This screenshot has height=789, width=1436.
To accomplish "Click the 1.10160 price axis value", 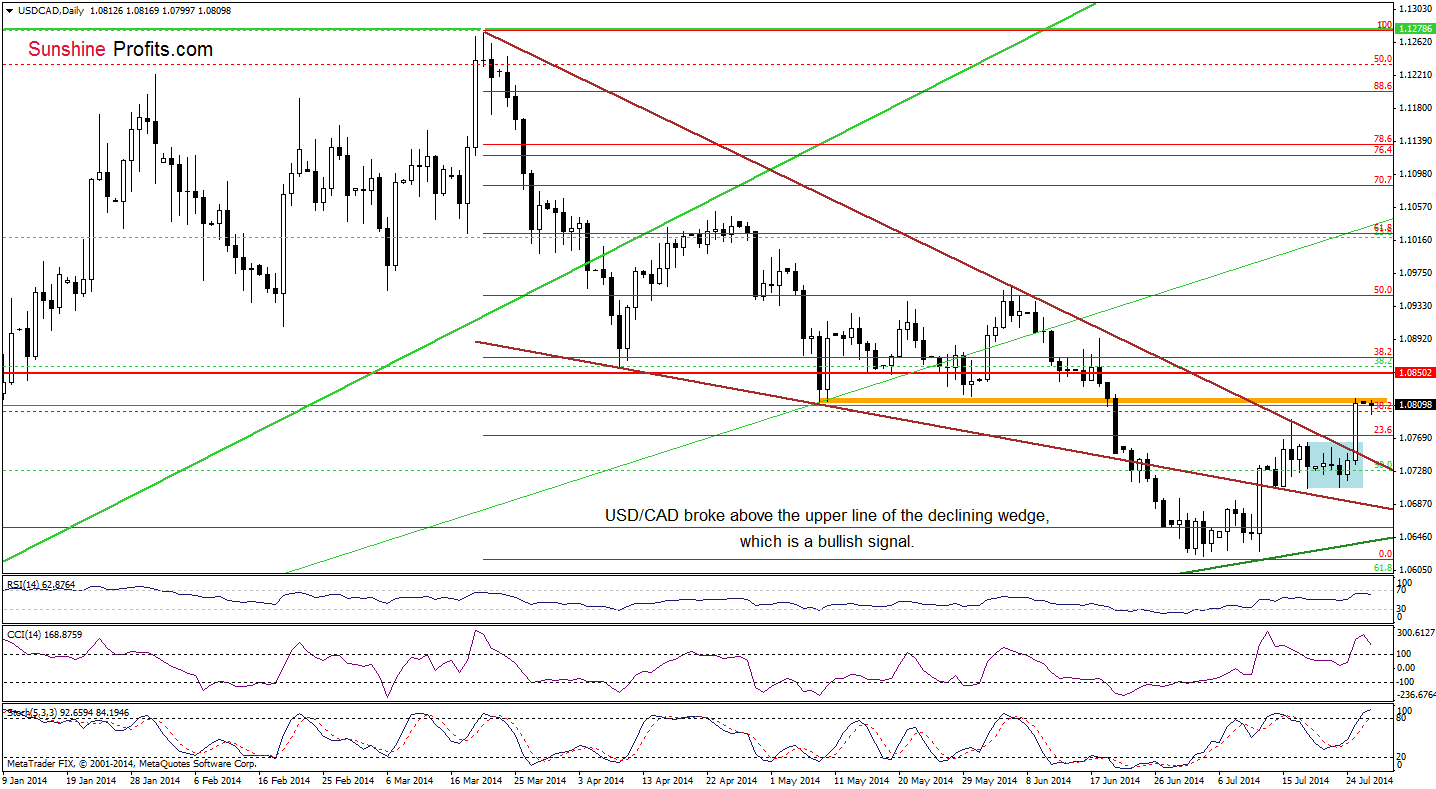I will tap(1416, 240).
